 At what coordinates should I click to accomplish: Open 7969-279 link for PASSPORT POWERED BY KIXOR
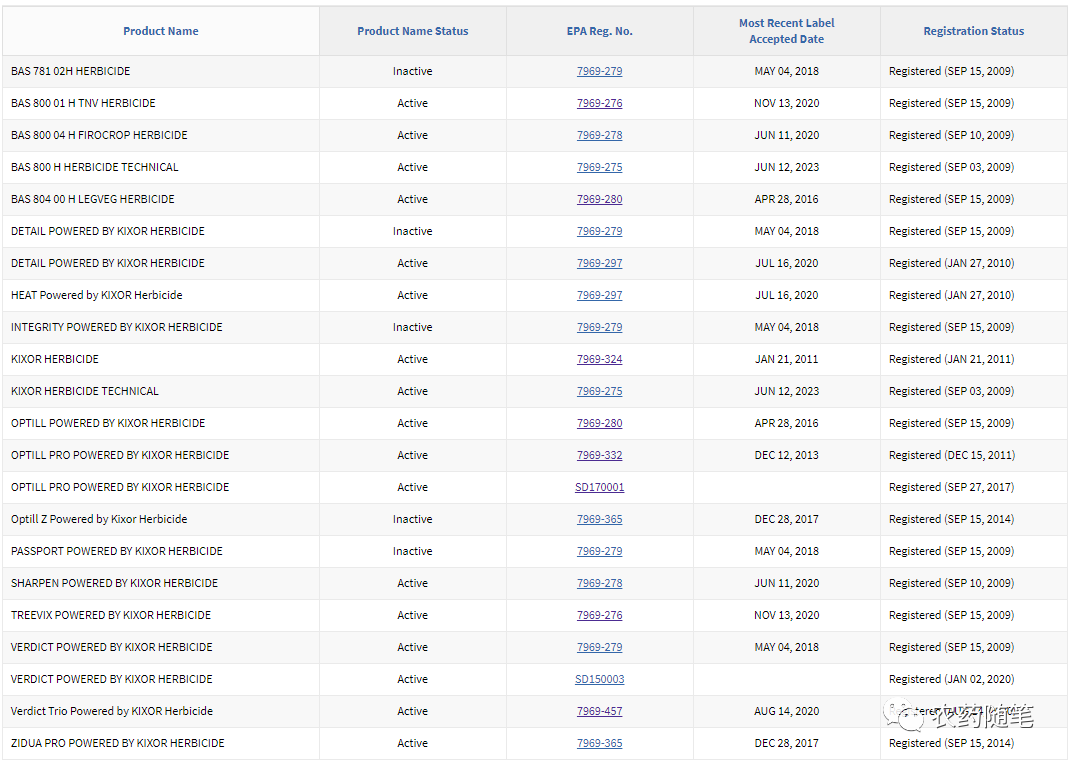click(599, 552)
